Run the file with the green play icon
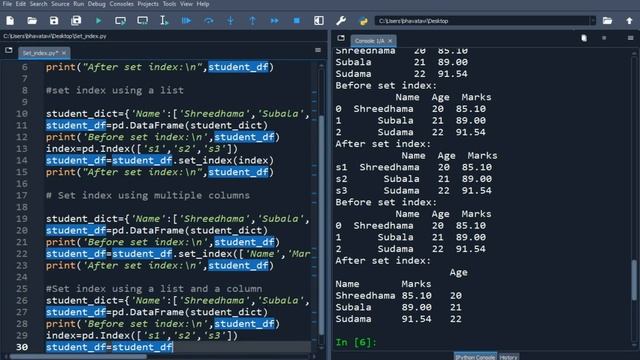The image size is (640, 360). coord(98,21)
